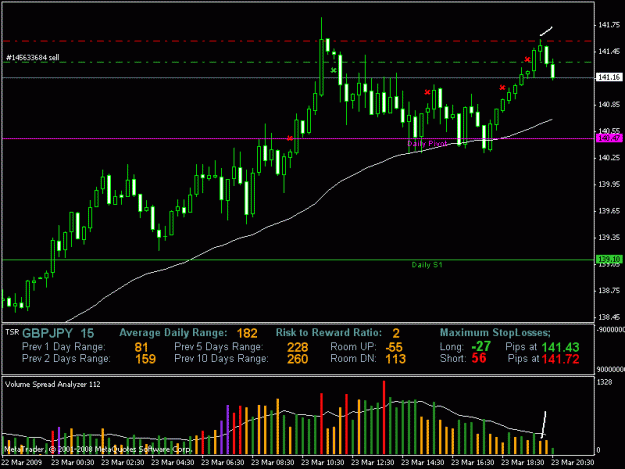Click the 23 Mar 00:30 time label
The width and height of the screenshot is (625, 469).
coord(73,463)
